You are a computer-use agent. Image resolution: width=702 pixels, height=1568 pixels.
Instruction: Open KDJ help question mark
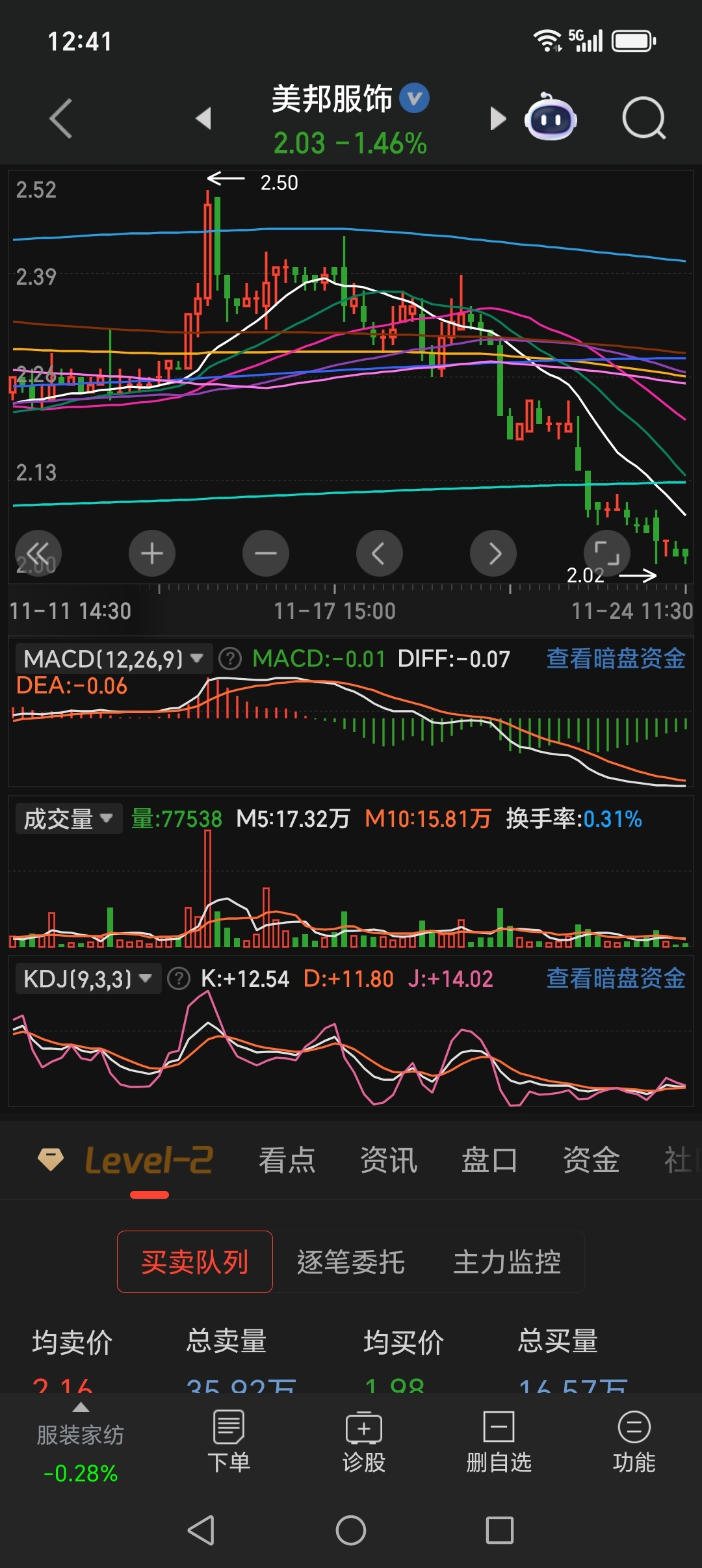click(179, 978)
